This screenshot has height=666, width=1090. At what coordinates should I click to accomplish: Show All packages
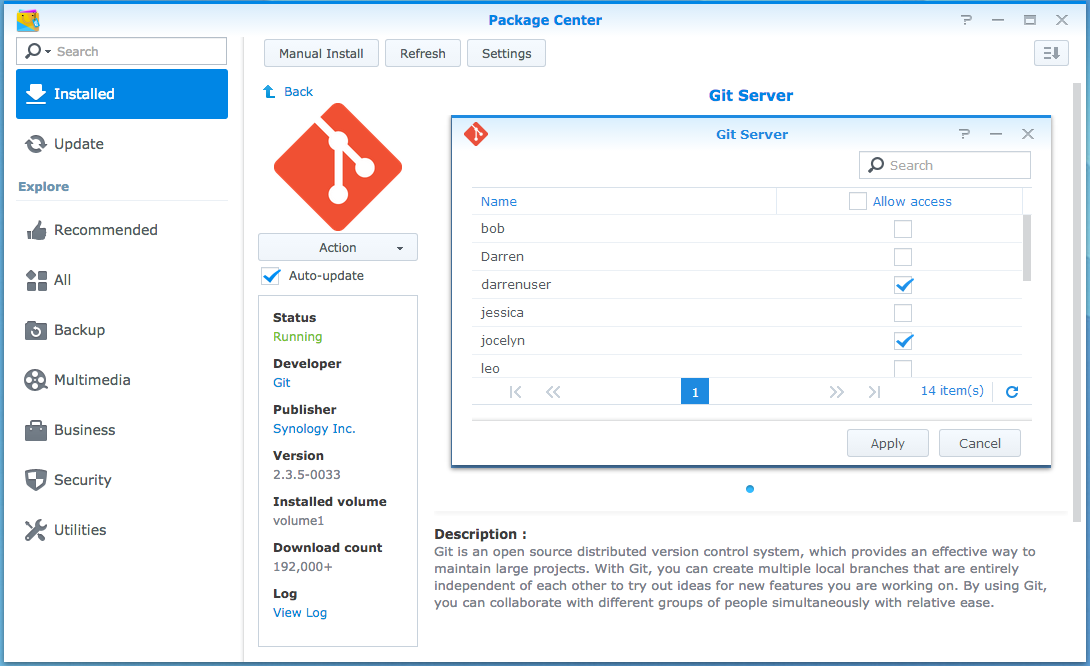pos(122,280)
